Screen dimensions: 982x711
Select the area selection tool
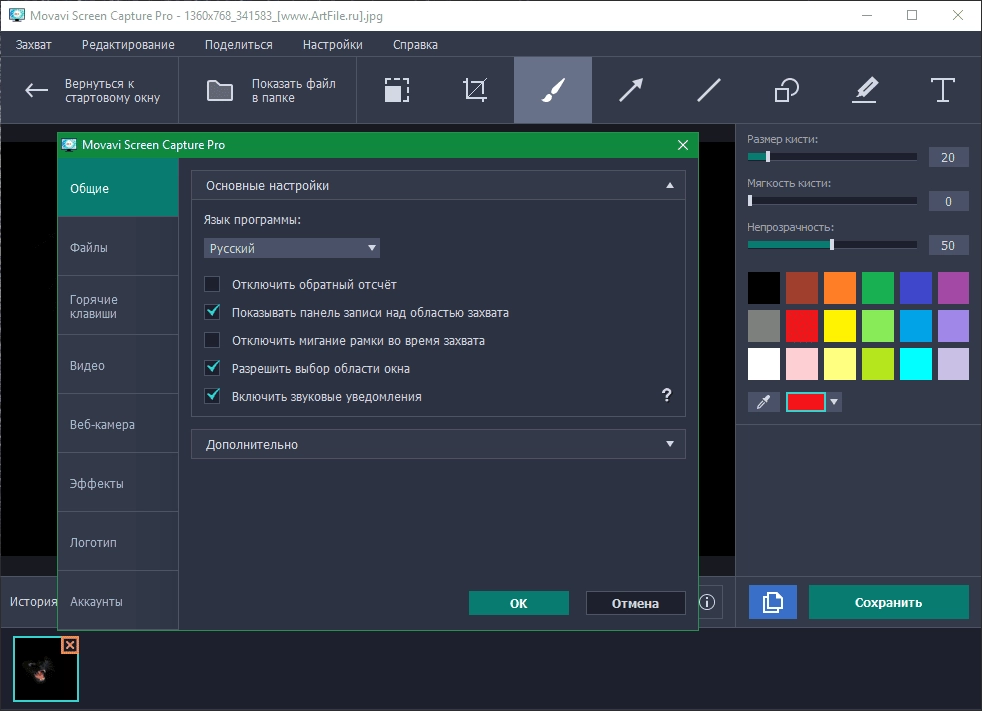pyautogui.click(x=396, y=90)
